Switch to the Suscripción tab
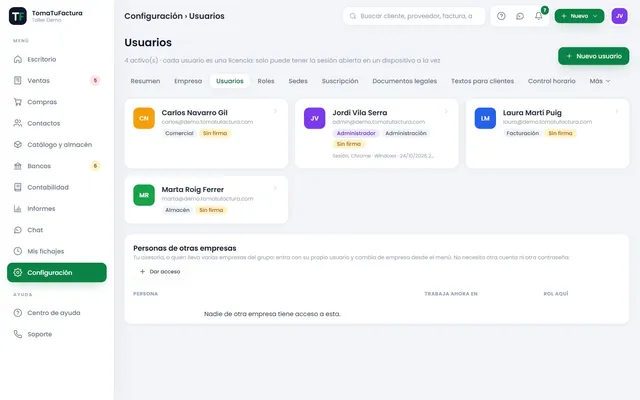Image resolution: width=640 pixels, height=400 pixels. (x=340, y=81)
